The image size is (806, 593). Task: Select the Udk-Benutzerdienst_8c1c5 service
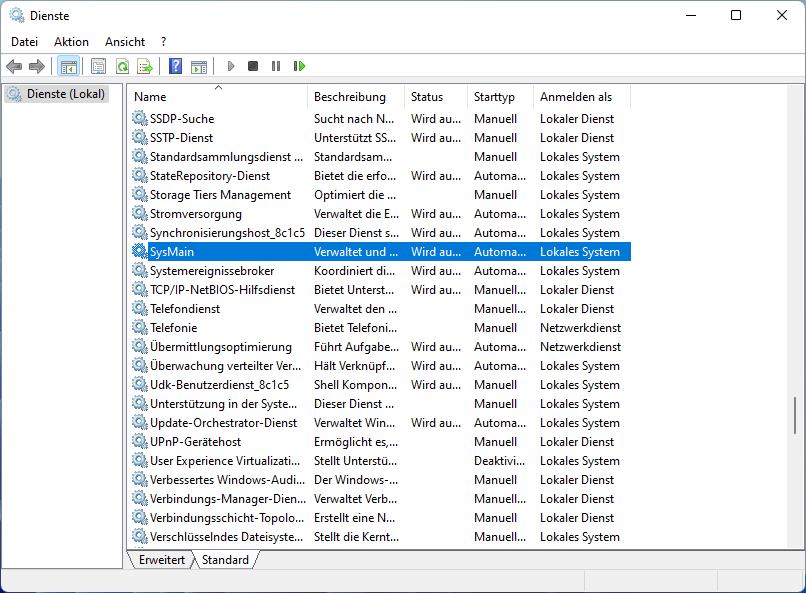(380, 385)
